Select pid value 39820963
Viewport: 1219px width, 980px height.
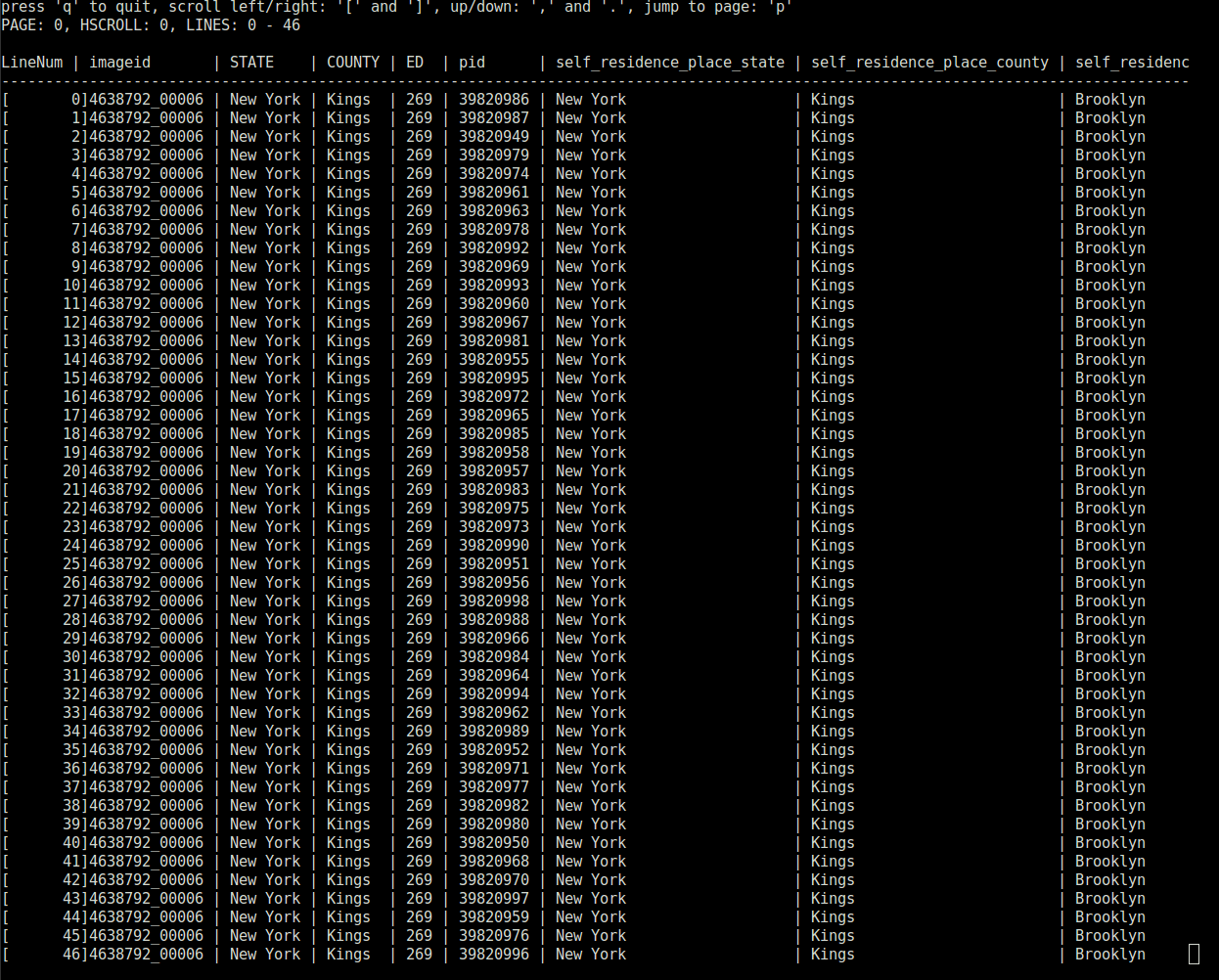[494, 210]
